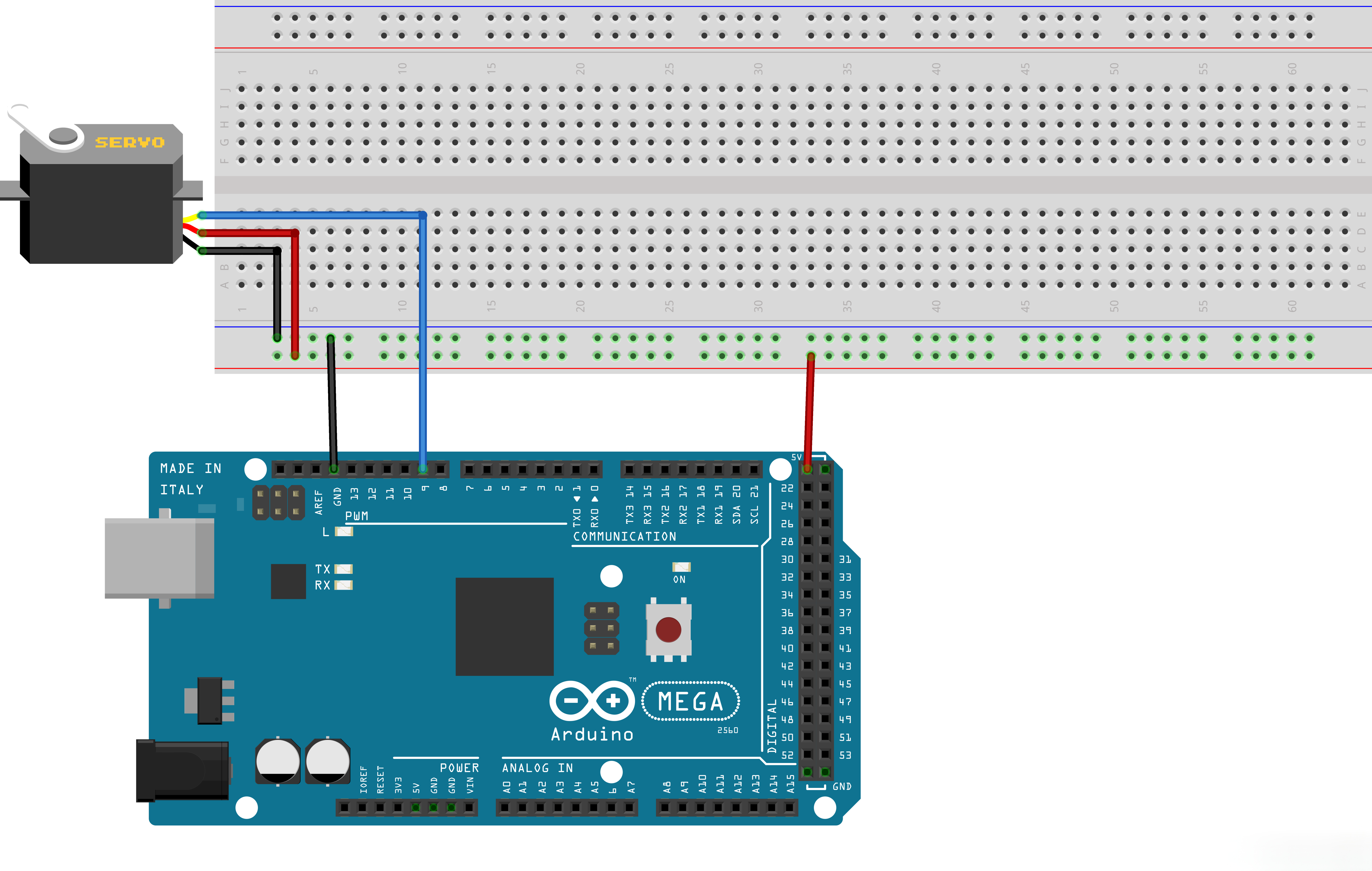Click the digital pin 22 label

pos(787,488)
